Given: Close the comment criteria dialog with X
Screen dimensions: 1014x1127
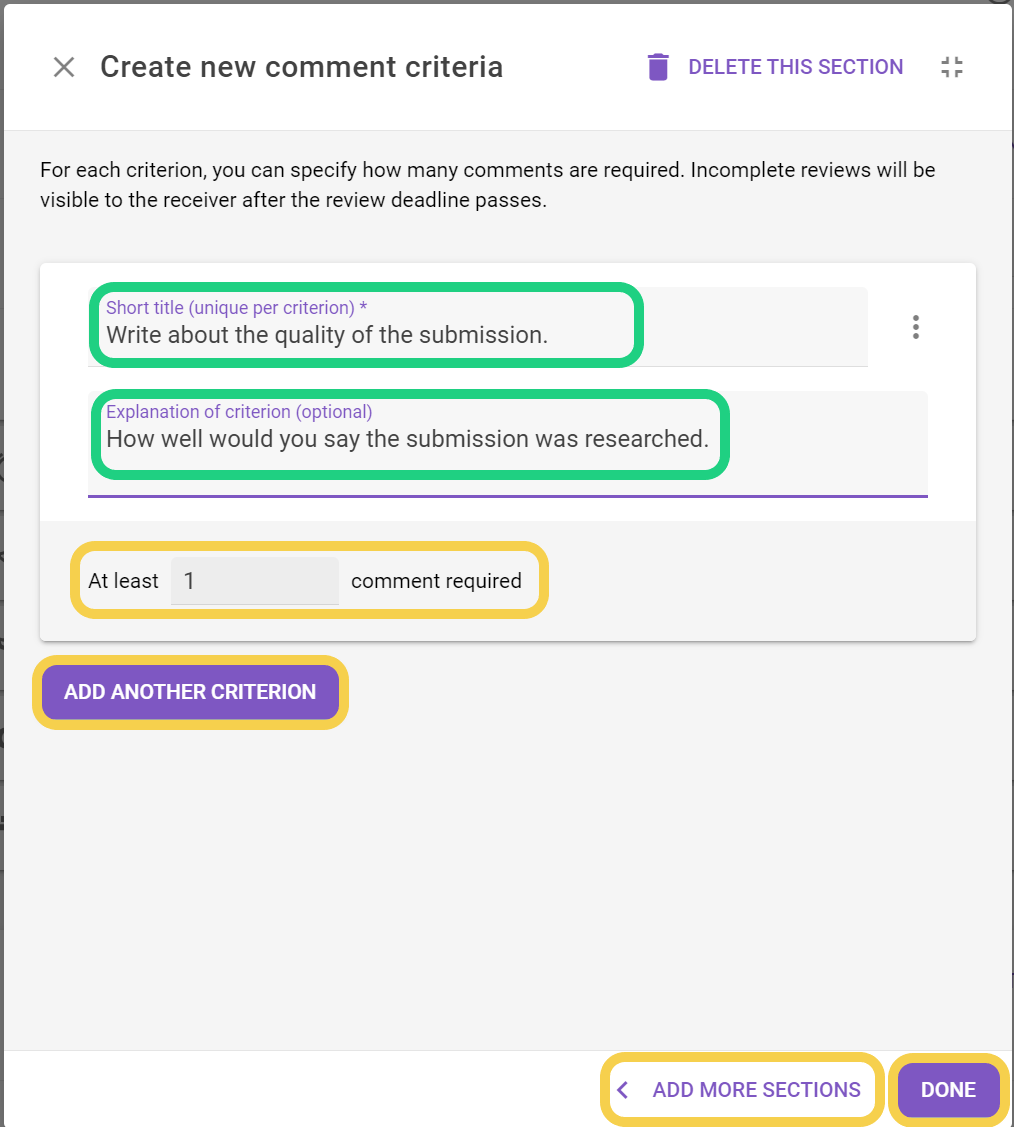Looking at the screenshot, I should tap(64, 67).
